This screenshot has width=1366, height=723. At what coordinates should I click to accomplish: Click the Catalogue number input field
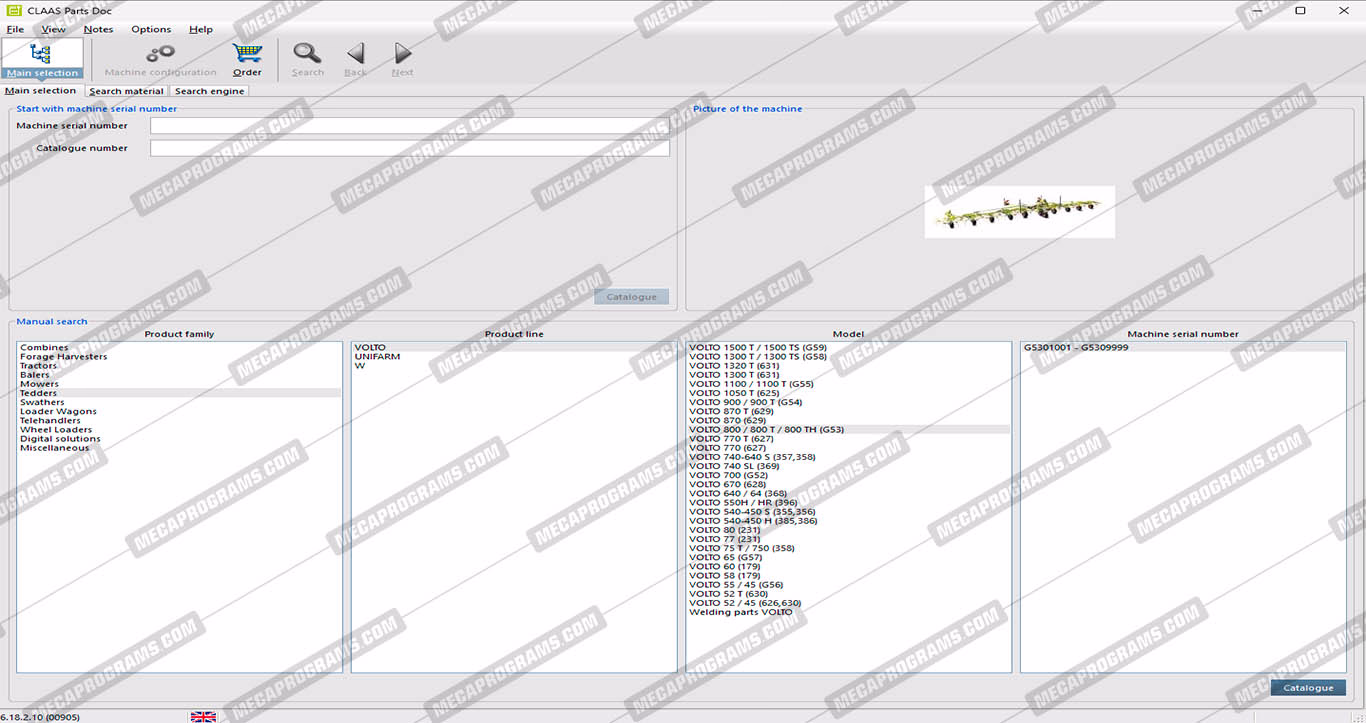point(409,148)
